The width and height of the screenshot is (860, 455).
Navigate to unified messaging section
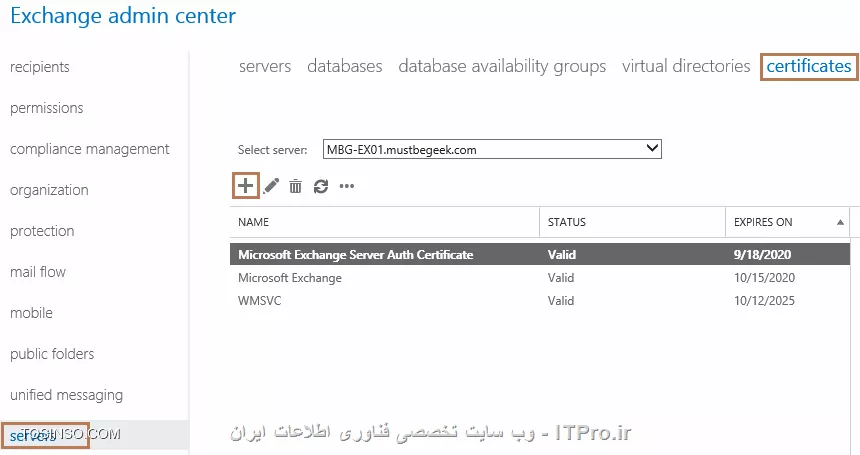(66, 395)
